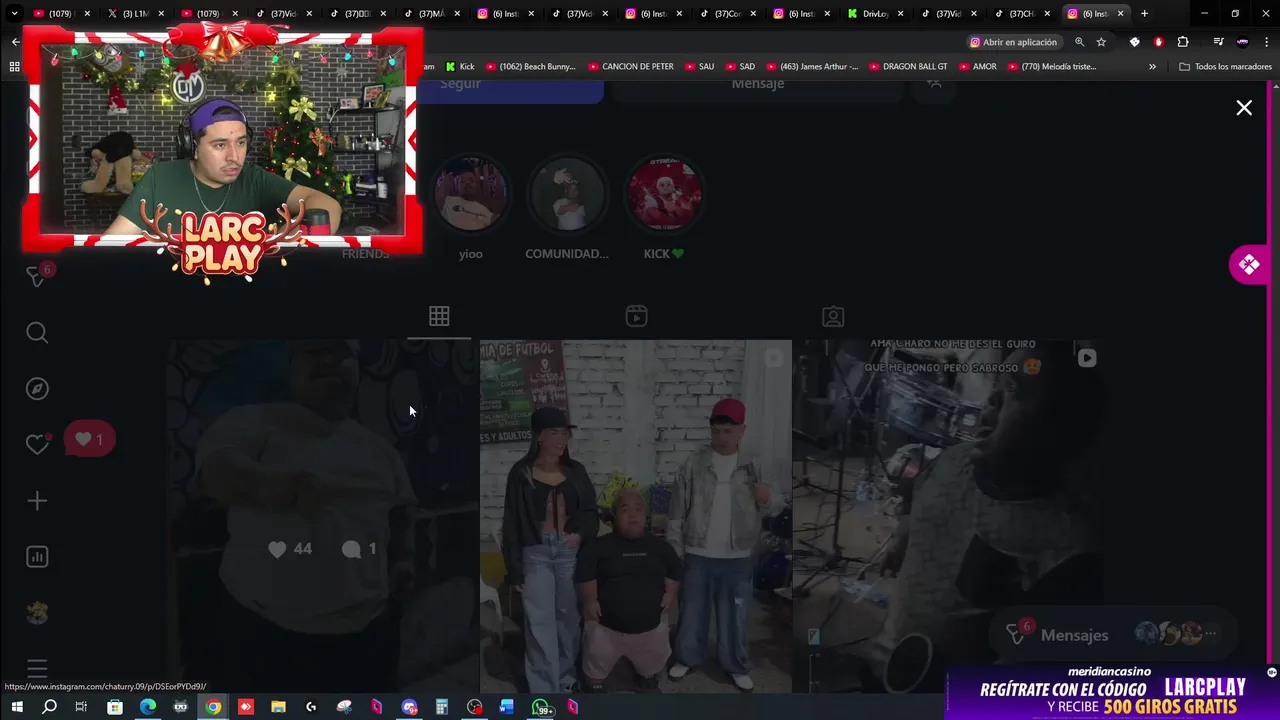
Task: Open Microsoft Store from taskbar
Action: pyautogui.click(x=115, y=707)
